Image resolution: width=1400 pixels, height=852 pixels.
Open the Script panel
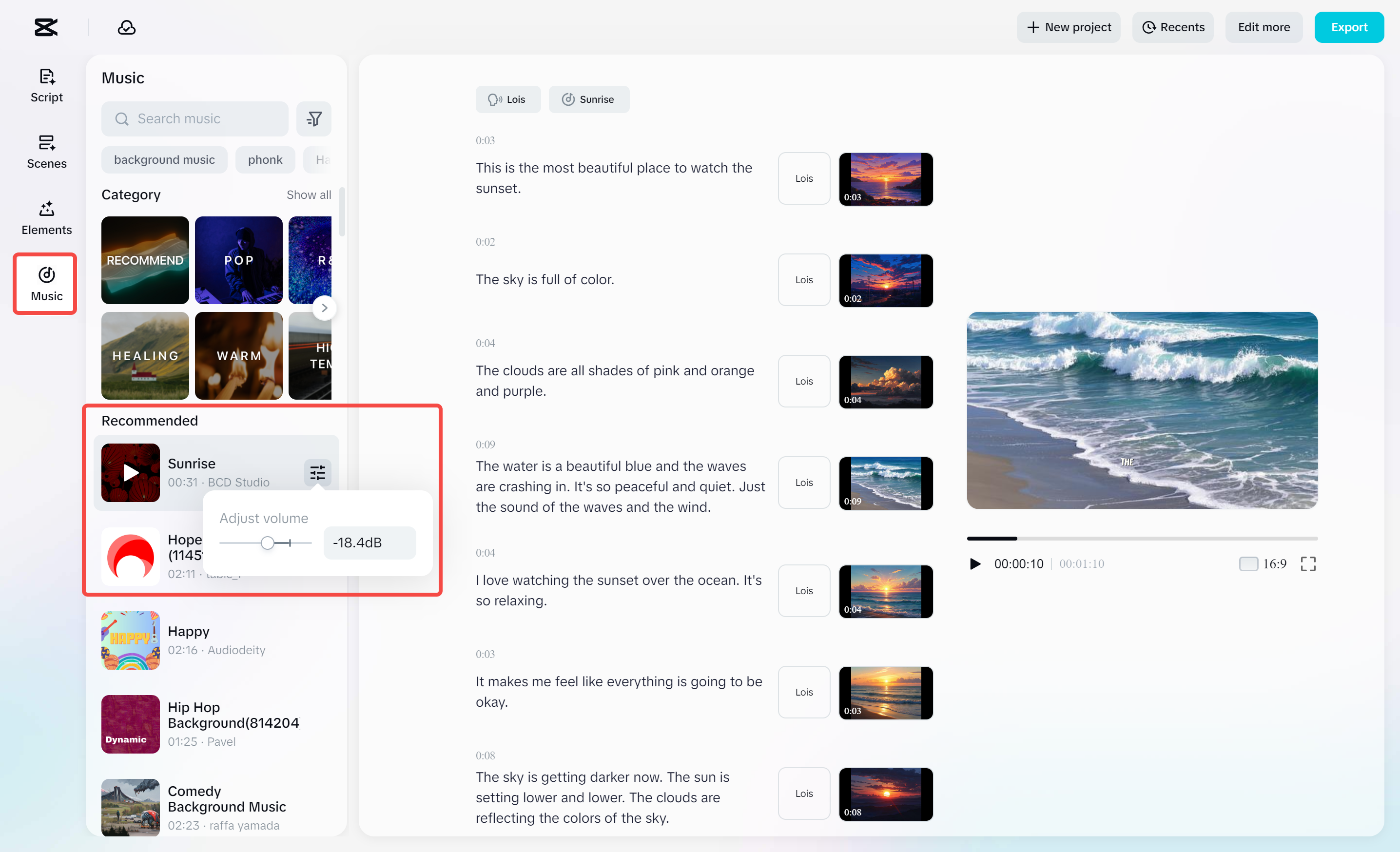point(46,85)
